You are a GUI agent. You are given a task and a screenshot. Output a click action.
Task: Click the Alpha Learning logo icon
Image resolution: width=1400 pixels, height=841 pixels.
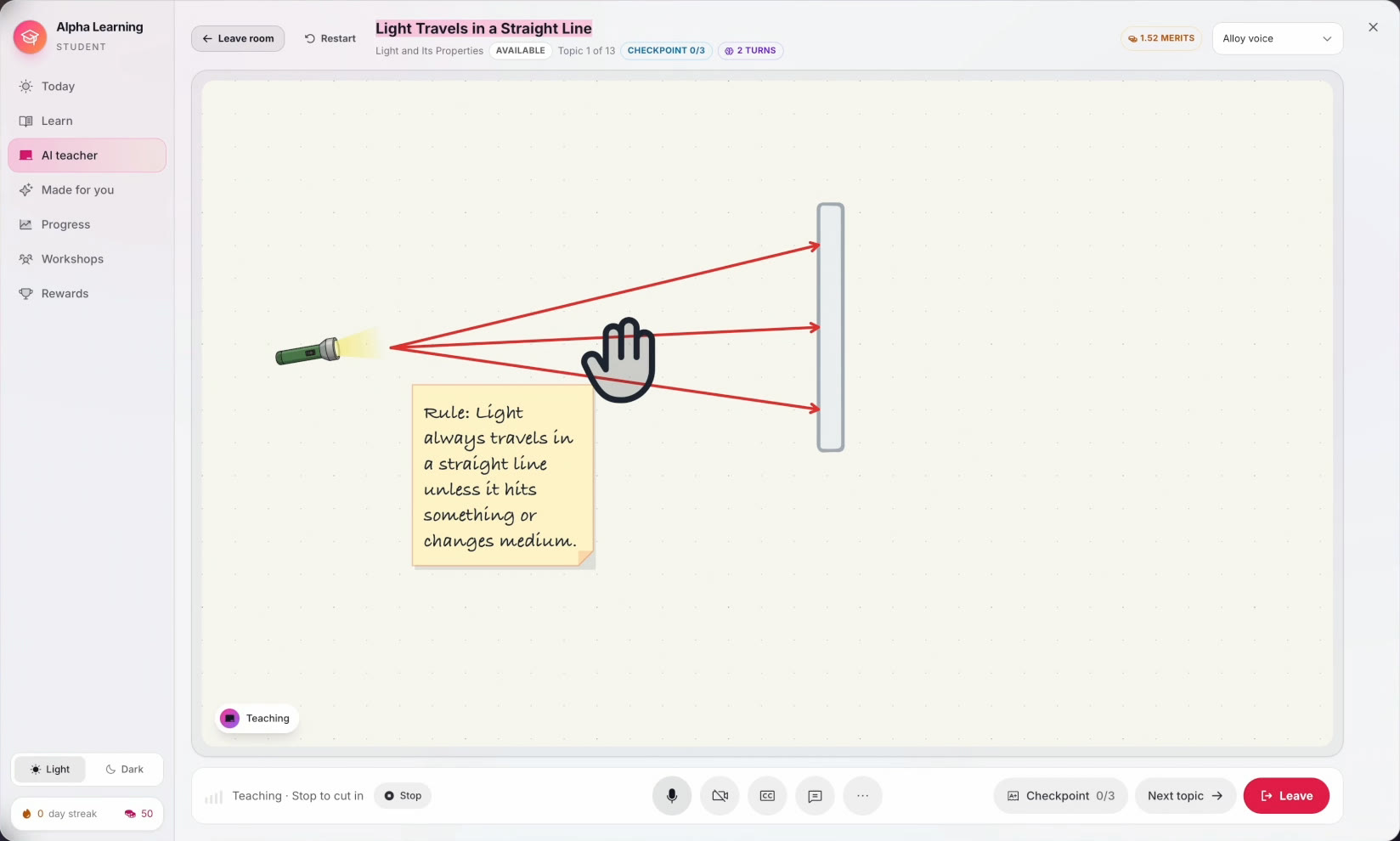[x=30, y=37]
